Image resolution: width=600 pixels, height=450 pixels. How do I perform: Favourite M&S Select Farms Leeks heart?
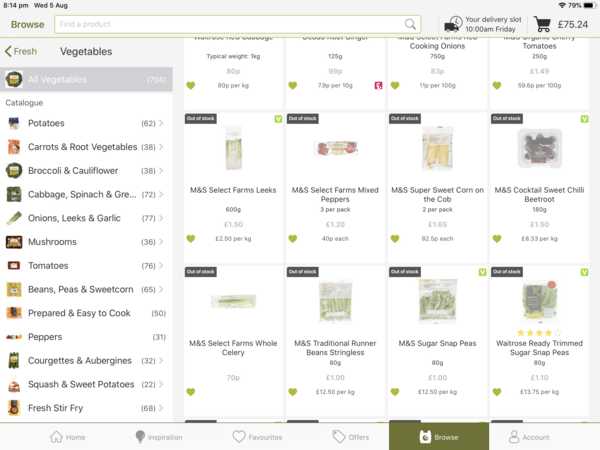click(x=191, y=239)
